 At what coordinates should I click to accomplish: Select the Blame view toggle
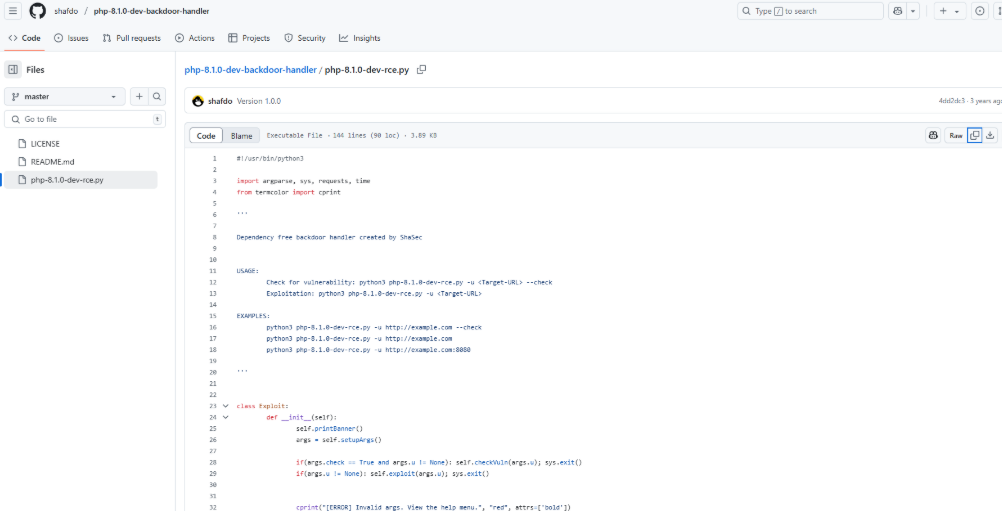pyautogui.click(x=242, y=135)
